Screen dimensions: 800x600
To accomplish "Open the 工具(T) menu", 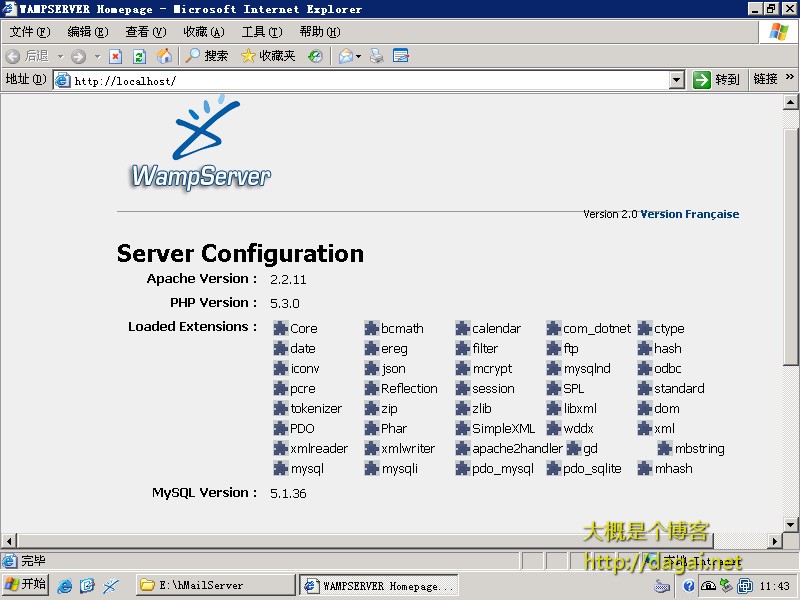I will pos(261,32).
